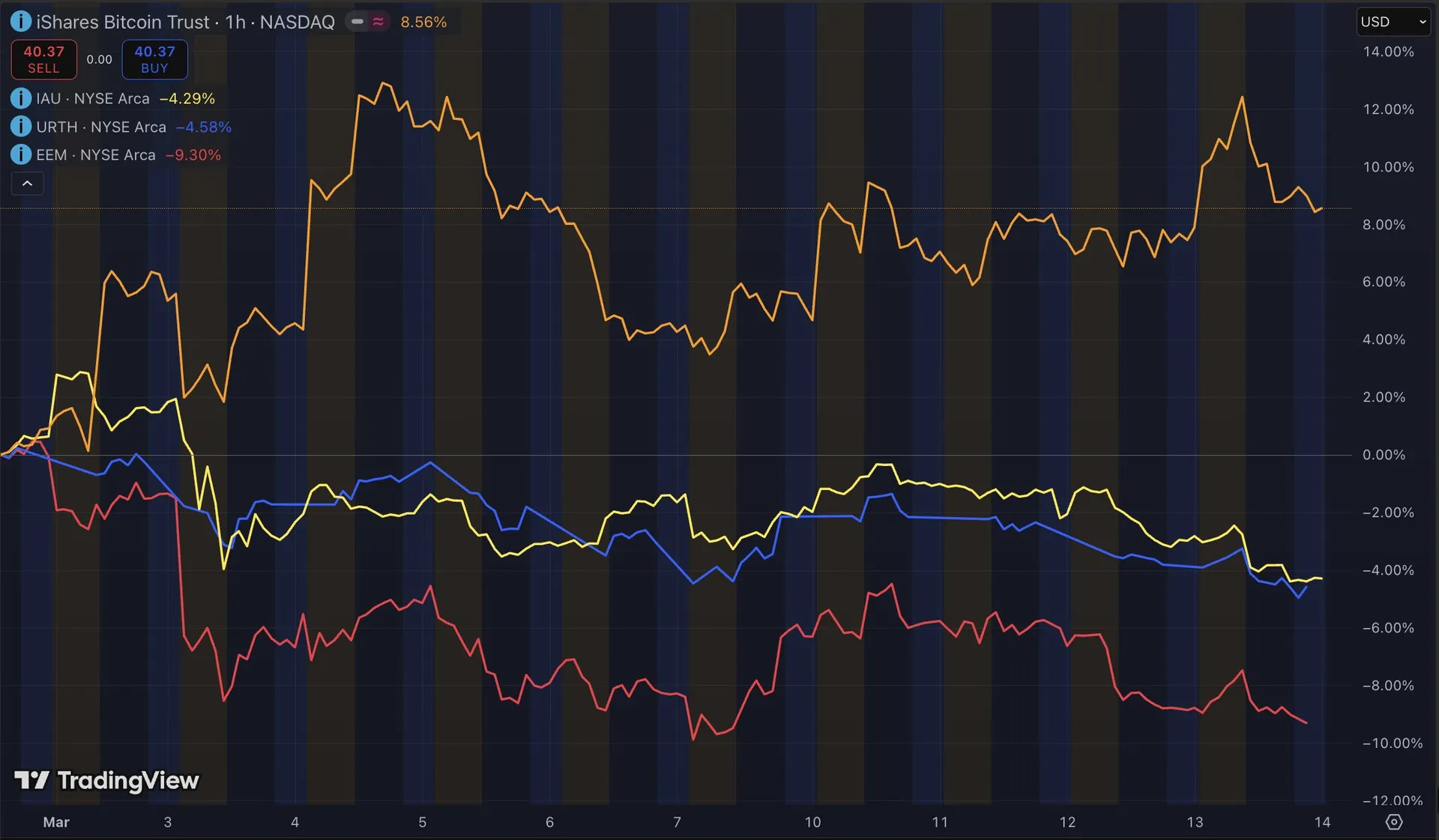
Task: Click the 40.37 BUY button
Action: click(x=154, y=59)
